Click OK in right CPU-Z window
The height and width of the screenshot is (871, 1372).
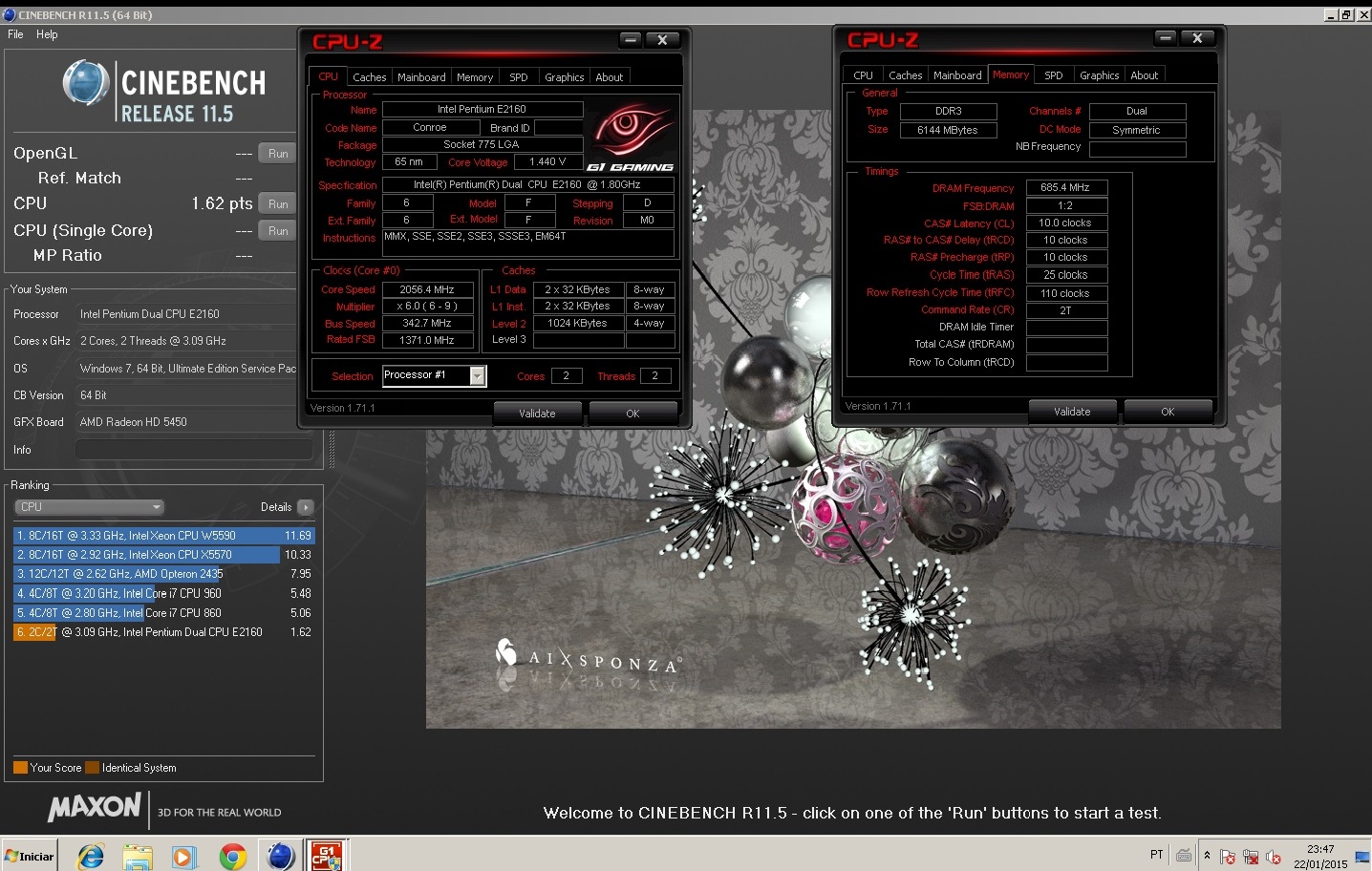point(1168,412)
